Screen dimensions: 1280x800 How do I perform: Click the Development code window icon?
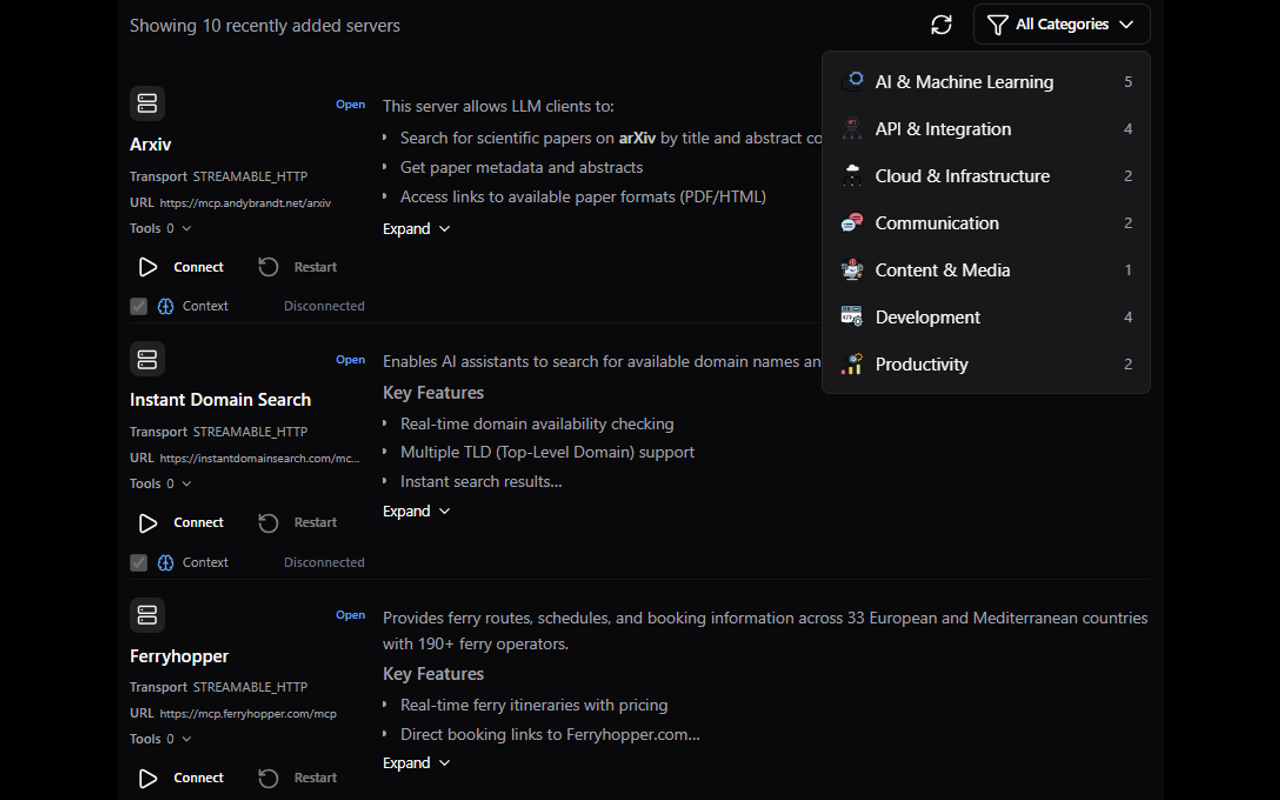[852, 316]
